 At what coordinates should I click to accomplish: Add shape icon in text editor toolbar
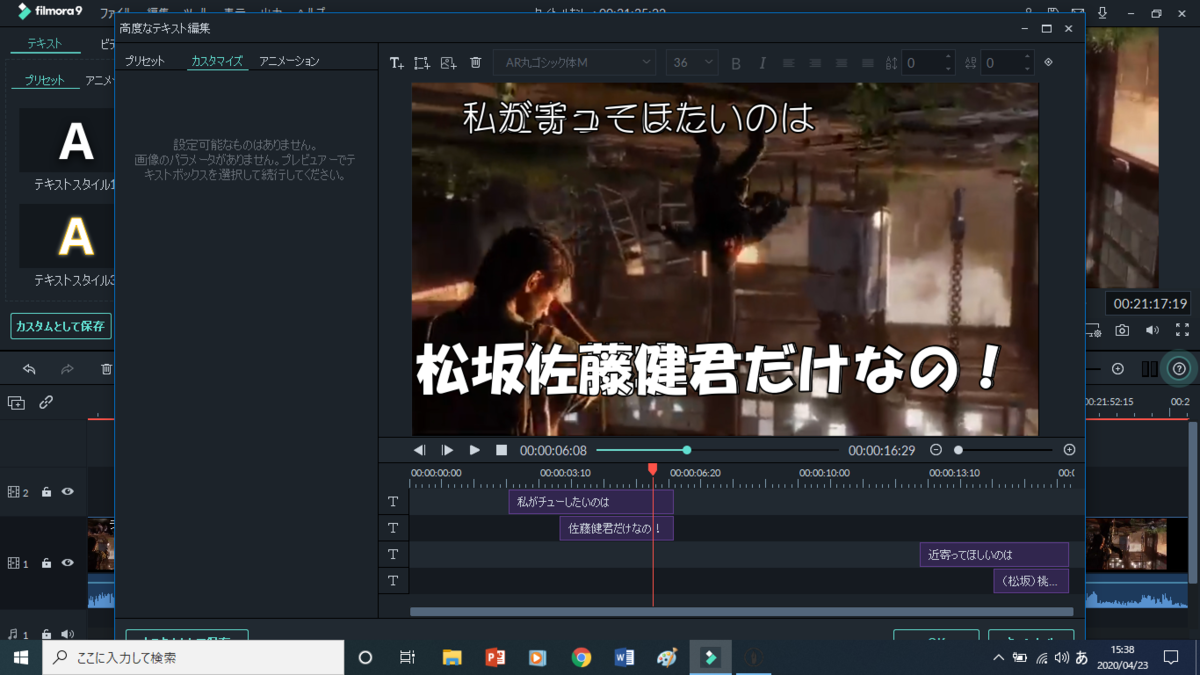click(422, 63)
